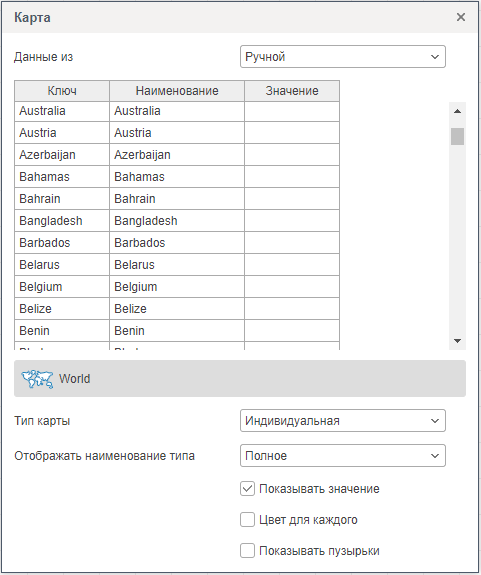Select the World map row
Screen dimensions: 481x575
[x=240, y=378]
